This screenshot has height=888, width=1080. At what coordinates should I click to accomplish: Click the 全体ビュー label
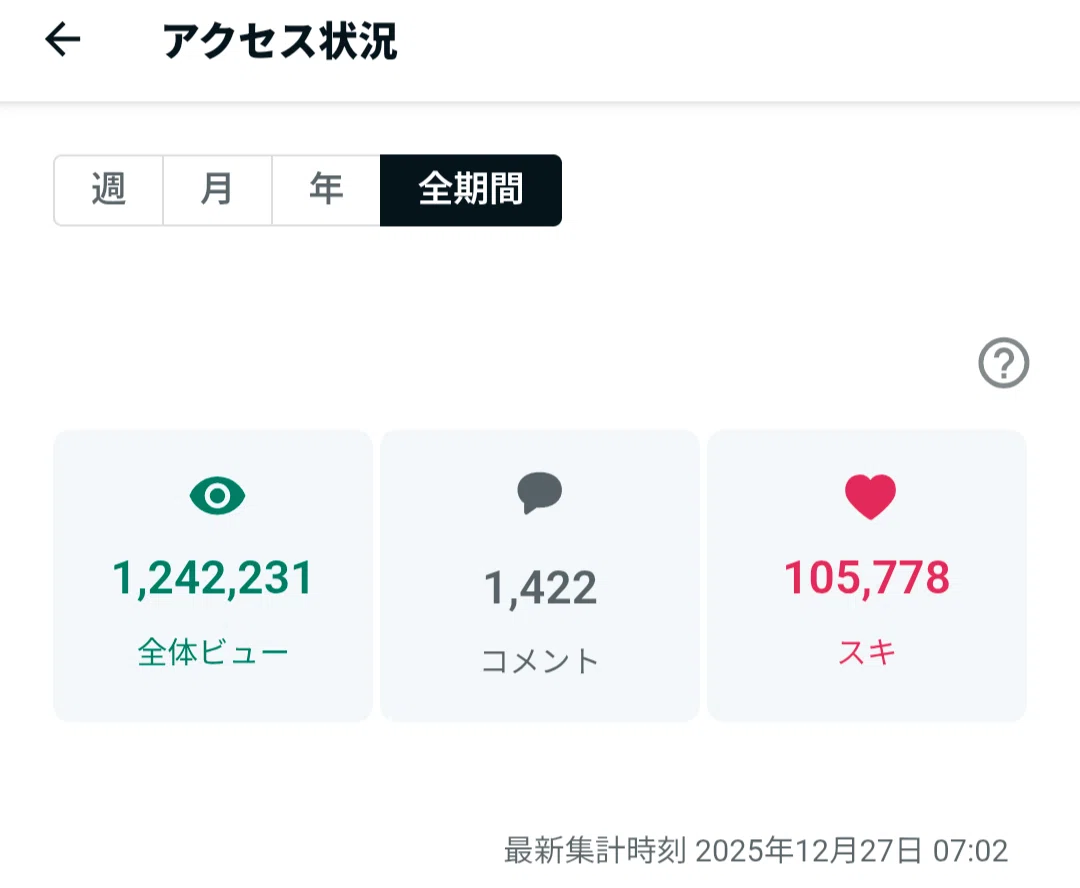point(213,652)
